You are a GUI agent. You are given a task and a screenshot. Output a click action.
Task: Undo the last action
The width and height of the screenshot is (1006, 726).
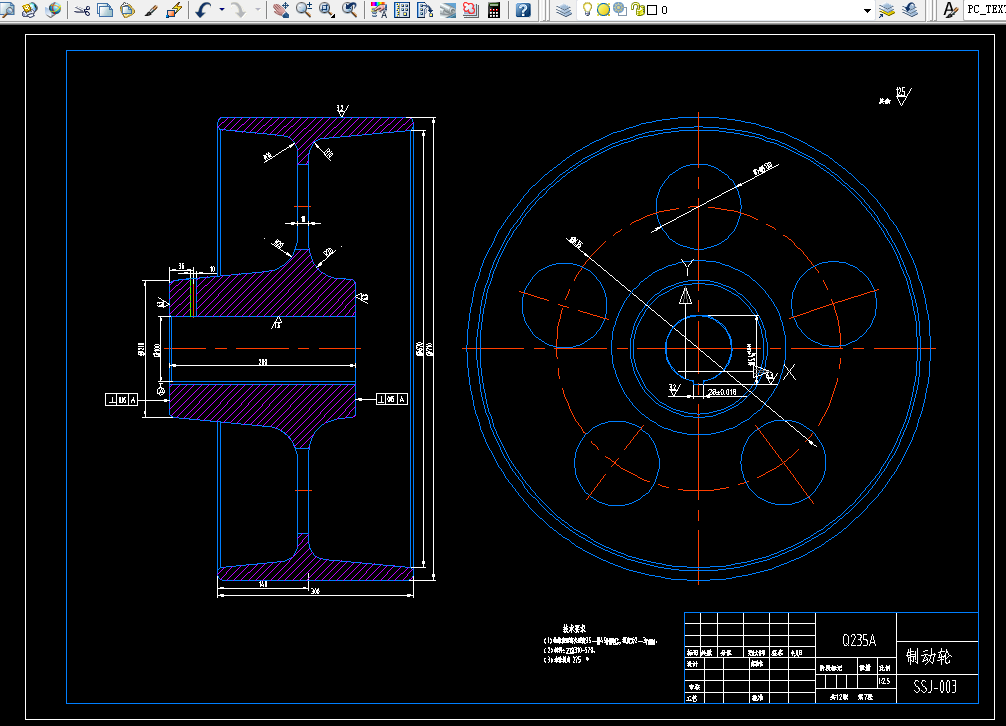pyautogui.click(x=203, y=10)
